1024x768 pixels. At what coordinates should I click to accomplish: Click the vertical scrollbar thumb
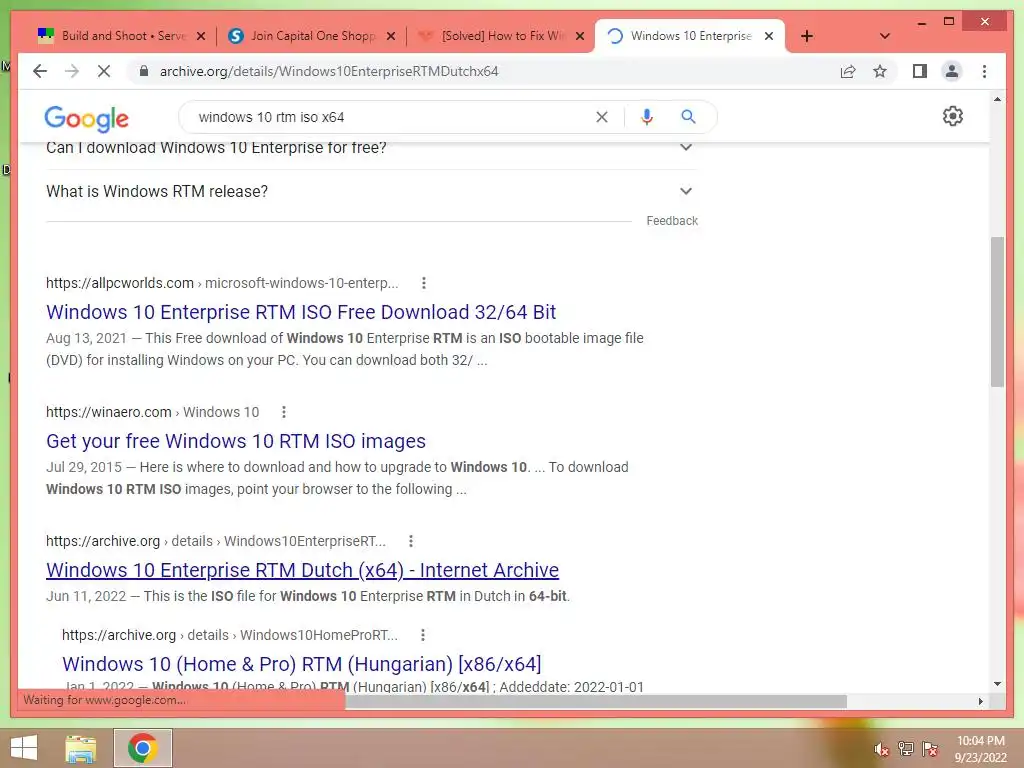tap(997, 312)
